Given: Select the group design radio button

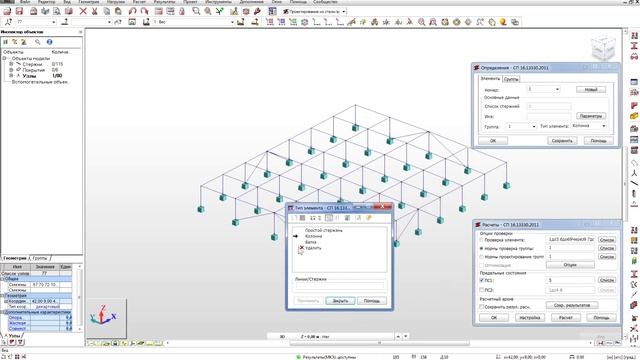Looking at the screenshot, I should click(482, 257).
